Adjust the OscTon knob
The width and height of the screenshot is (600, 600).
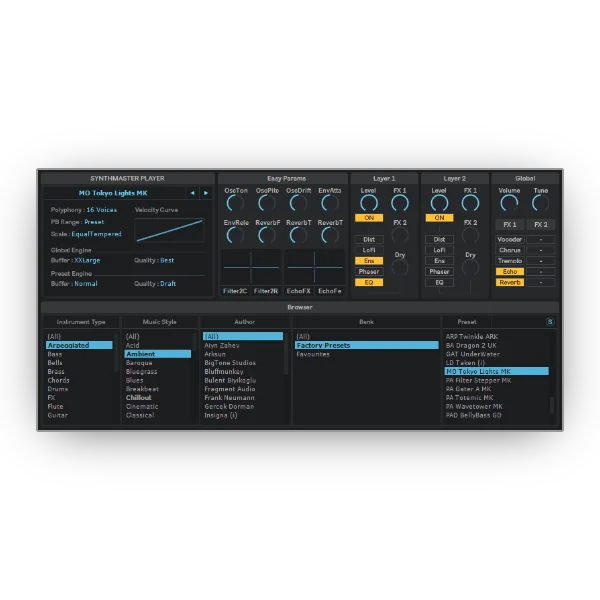pos(235,203)
